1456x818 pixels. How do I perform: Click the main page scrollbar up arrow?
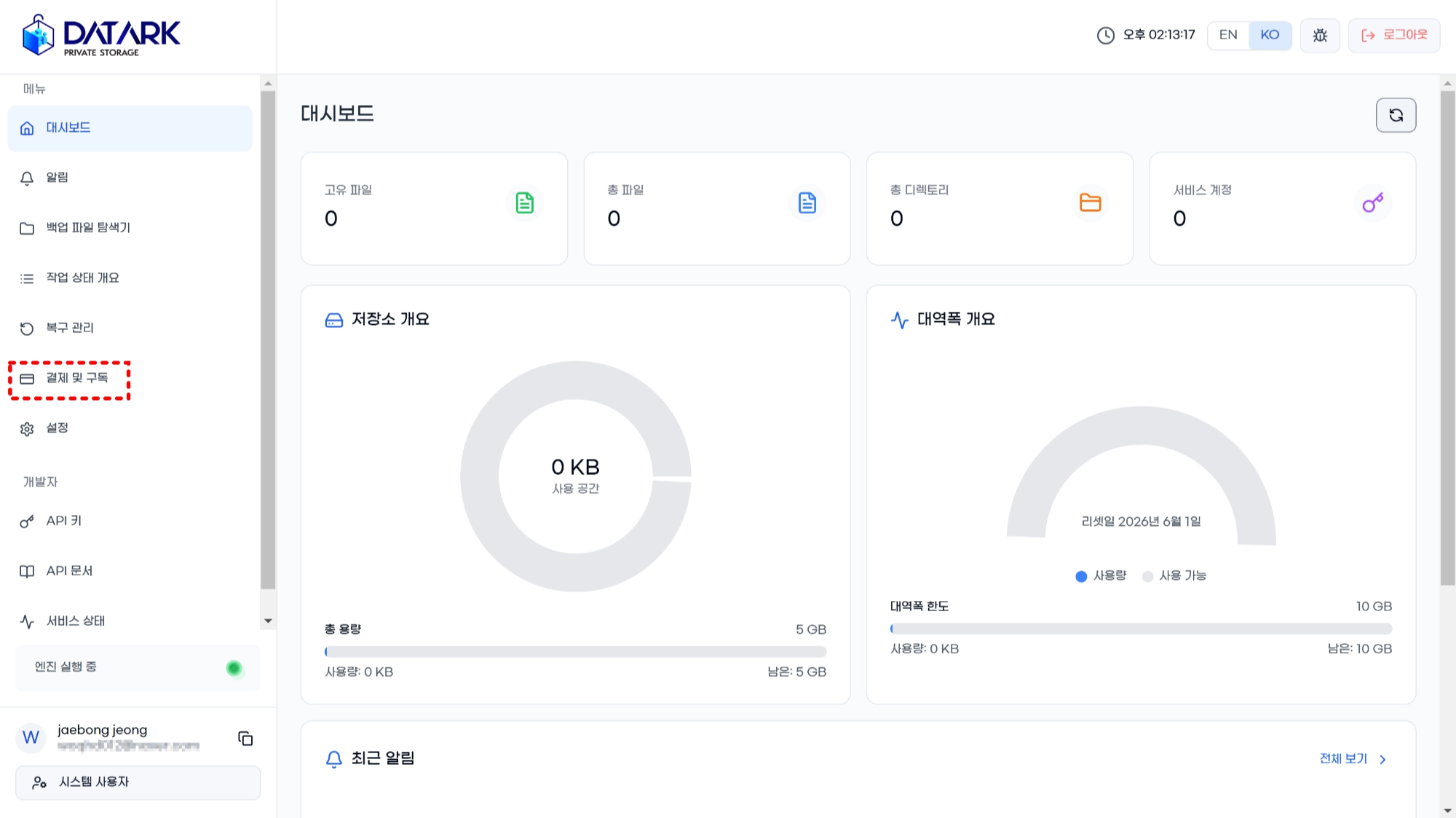coord(1447,83)
